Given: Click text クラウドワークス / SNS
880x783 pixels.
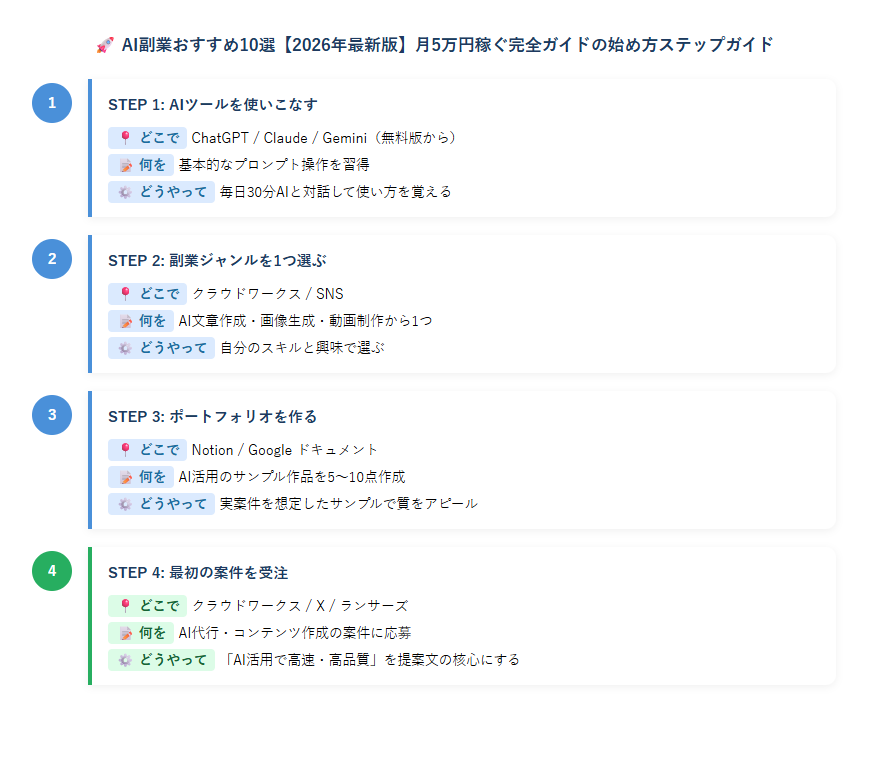Looking at the screenshot, I should (x=268, y=294).
